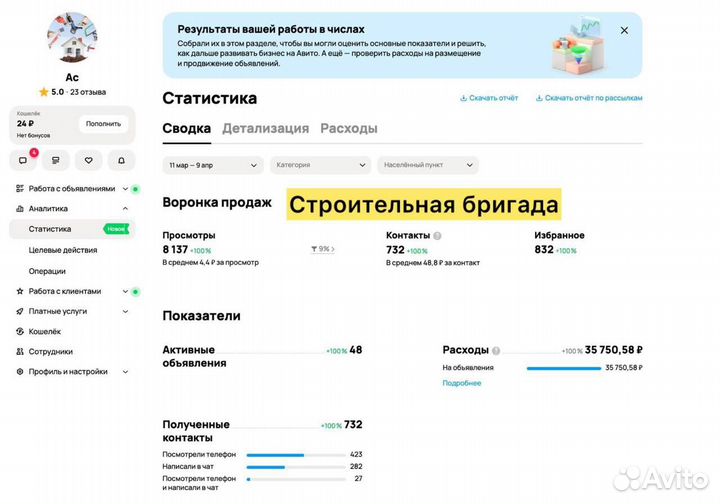This screenshot has width=720, height=504.
Task: Open Статистика in the sidebar
Action: click(72, 229)
